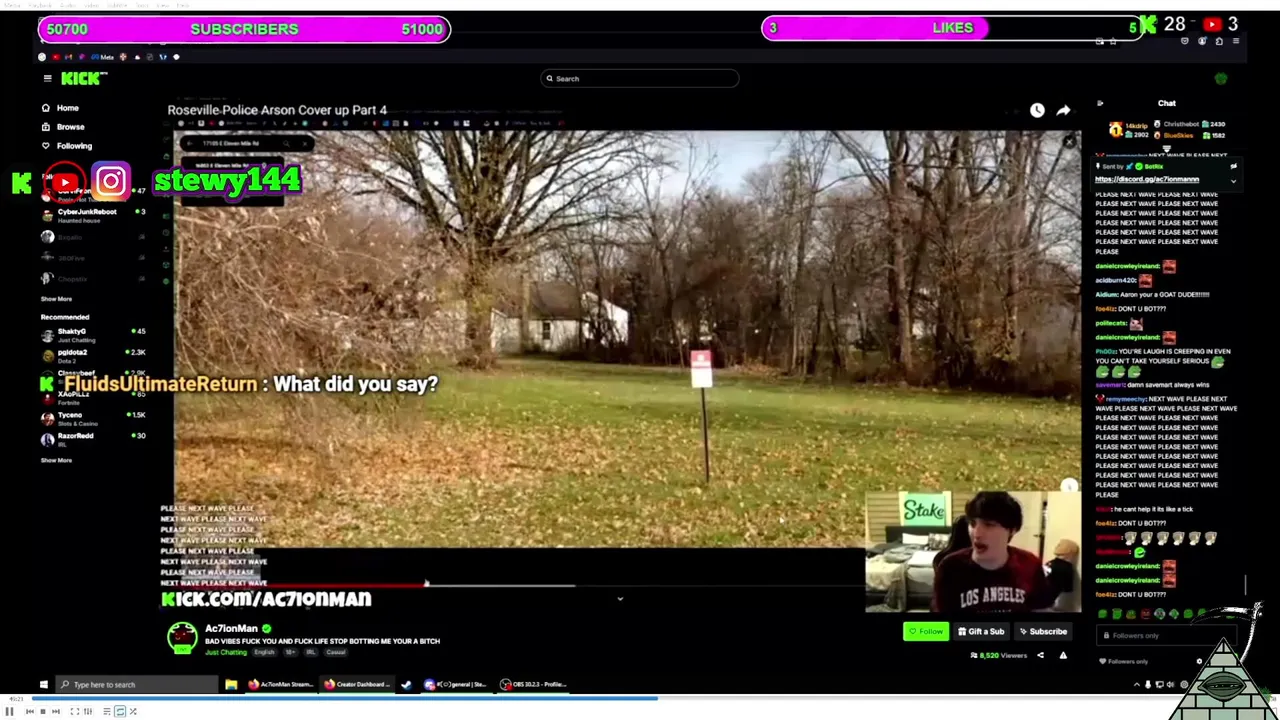Open Ac7ionMan channel avatar
This screenshot has width=1280, height=720.
pos(182,638)
